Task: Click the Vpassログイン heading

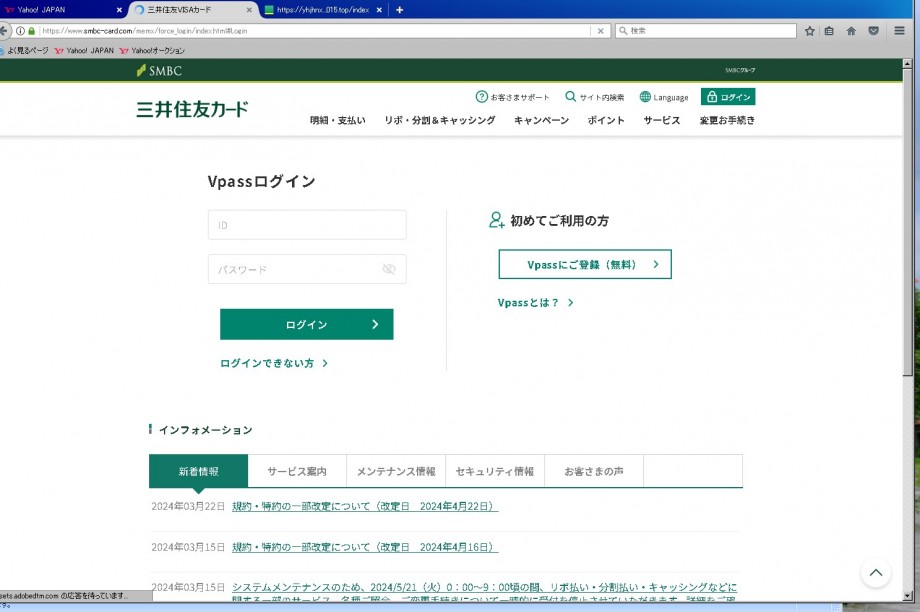Action: [261, 181]
